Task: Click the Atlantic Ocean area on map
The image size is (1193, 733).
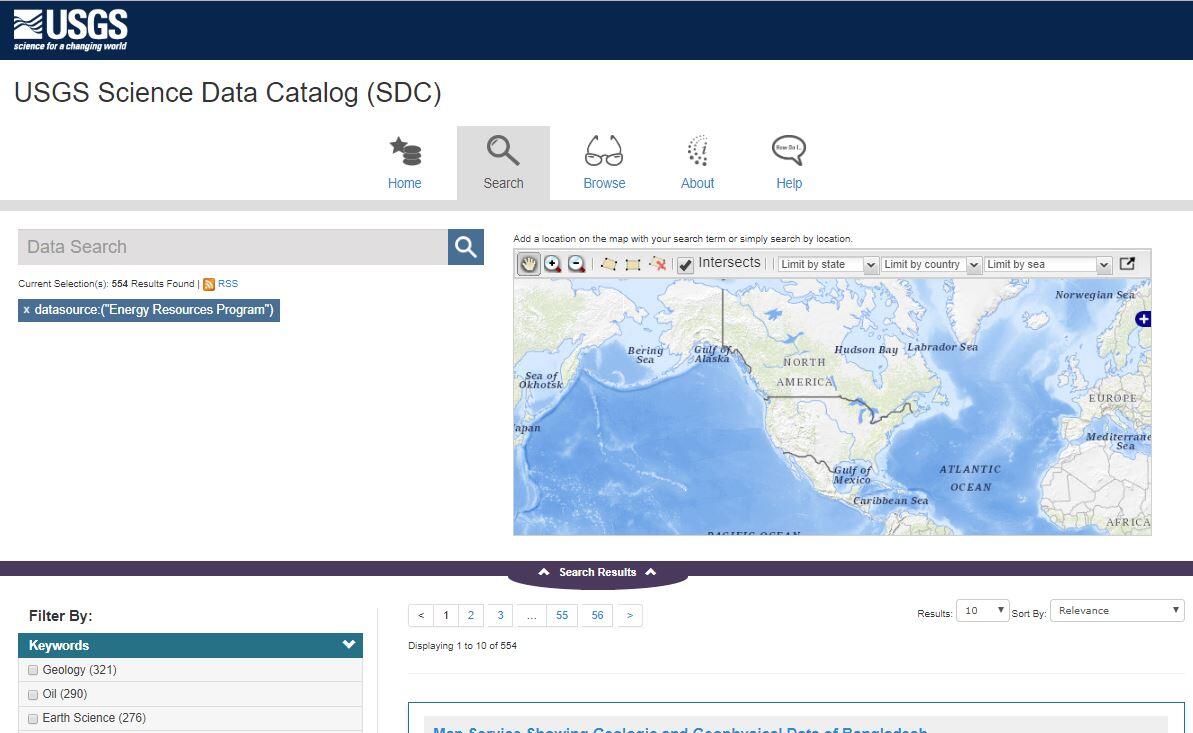Action: click(970, 478)
